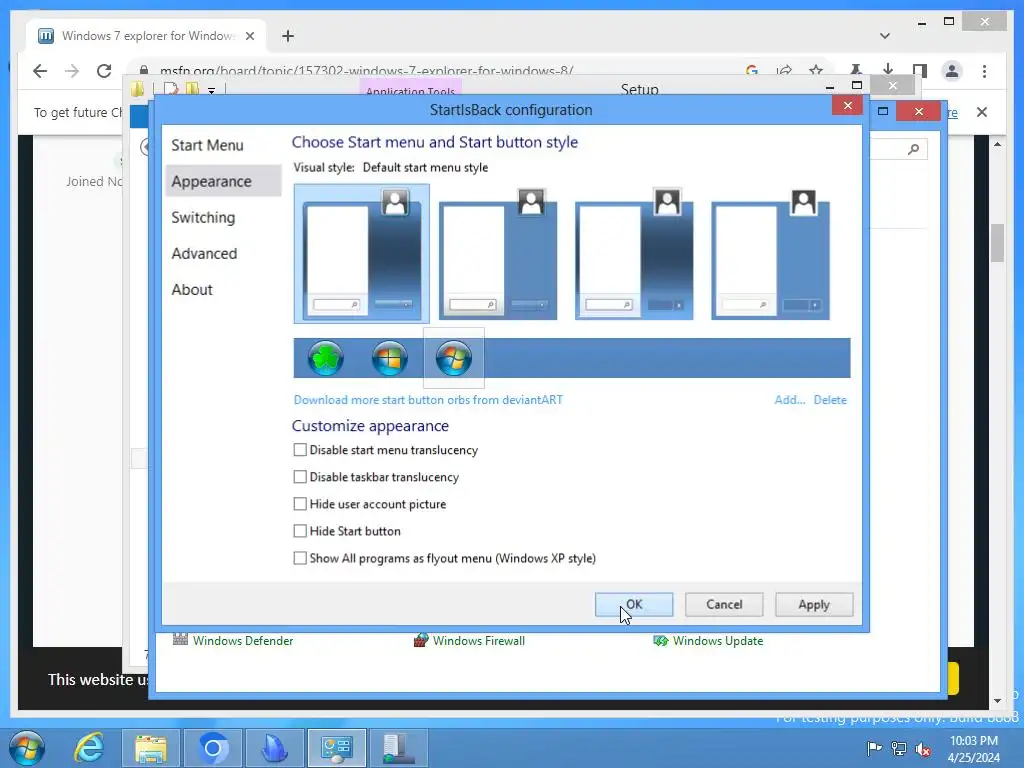Open the Switching settings section

pos(203,217)
